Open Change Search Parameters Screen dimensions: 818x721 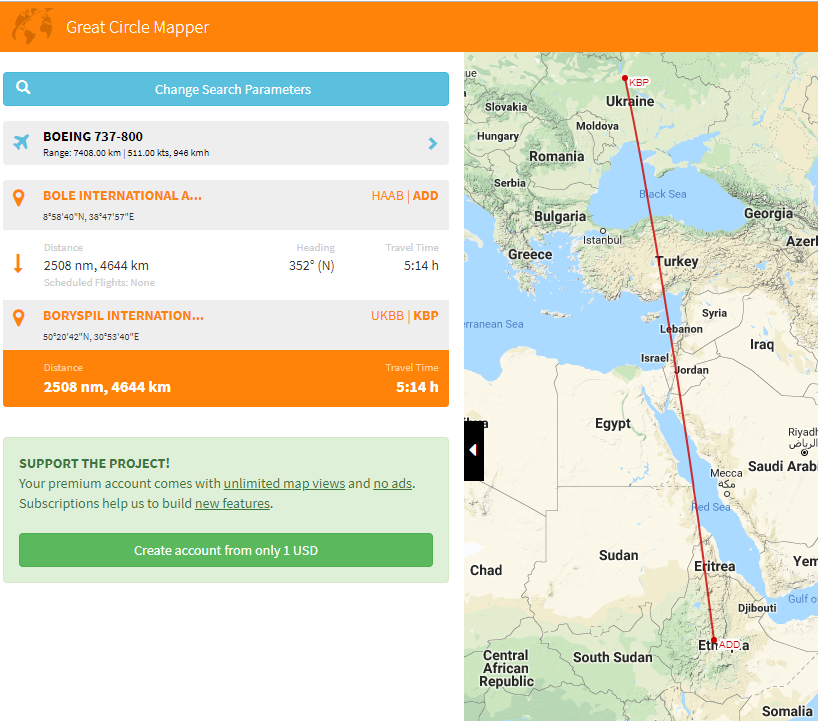(x=232, y=89)
